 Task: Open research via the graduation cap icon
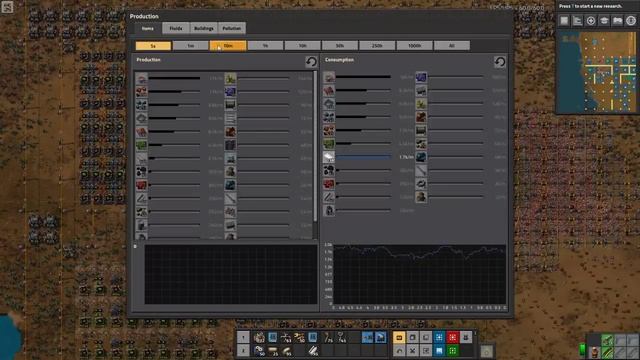click(604, 20)
